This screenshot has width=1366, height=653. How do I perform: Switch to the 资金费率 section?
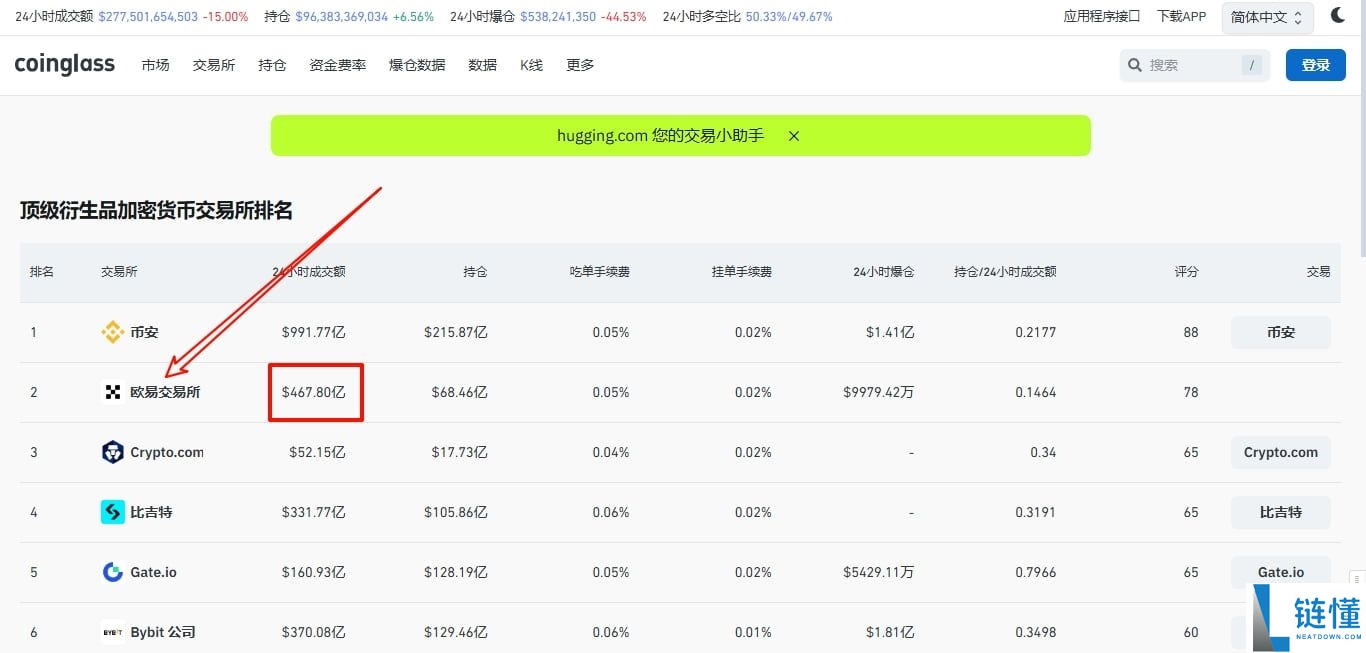point(337,64)
